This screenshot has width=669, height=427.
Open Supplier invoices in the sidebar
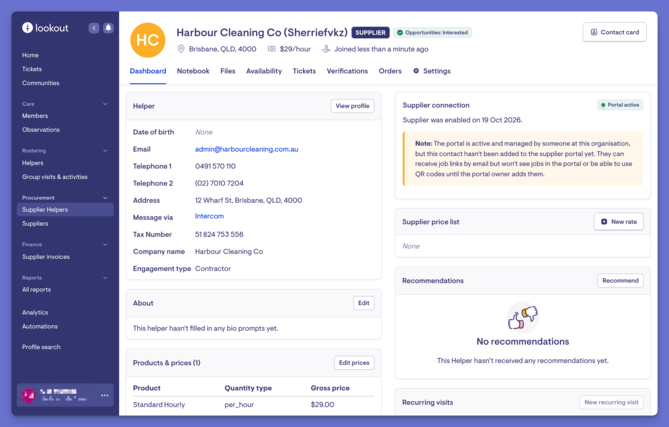46,257
